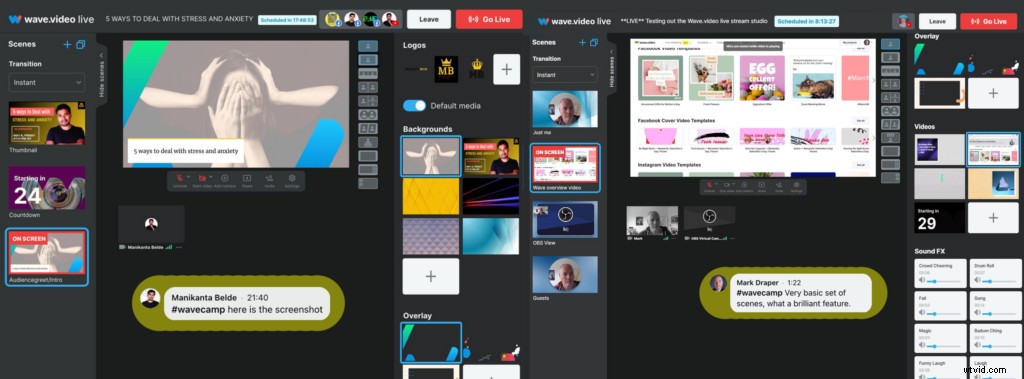The height and width of the screenshot is (379, 1024).
Task: Select the Audiencegreet/Intro scene
Action: pos(47,252)
